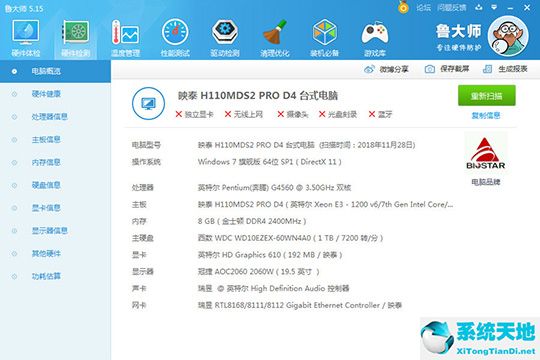
Task: Open 温度管理 temperature management
Action: click(125, 38)
